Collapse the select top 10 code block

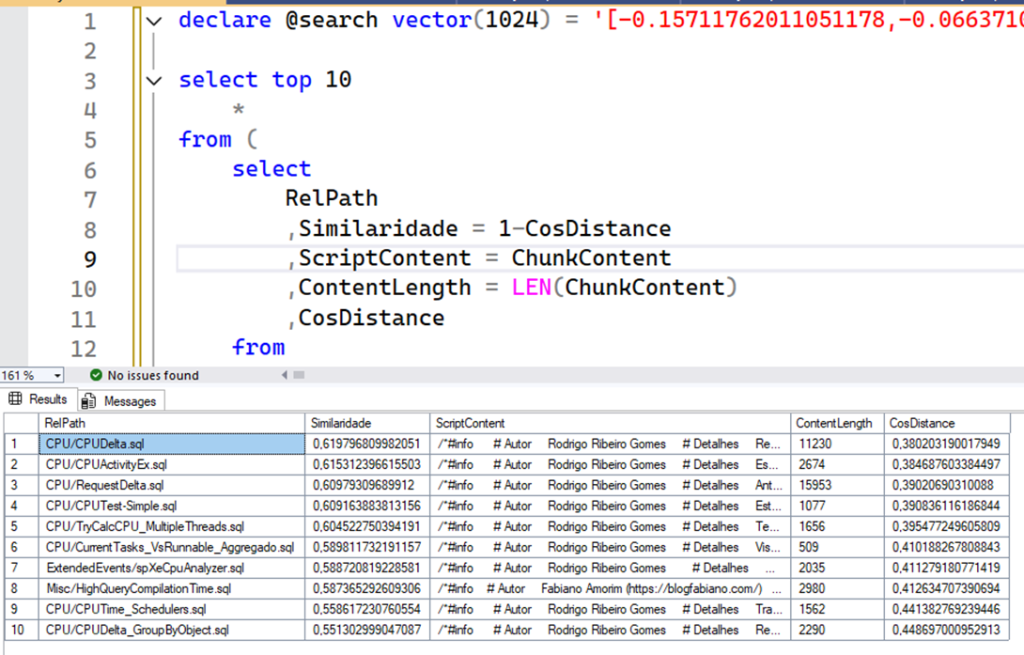pos(153,81)
